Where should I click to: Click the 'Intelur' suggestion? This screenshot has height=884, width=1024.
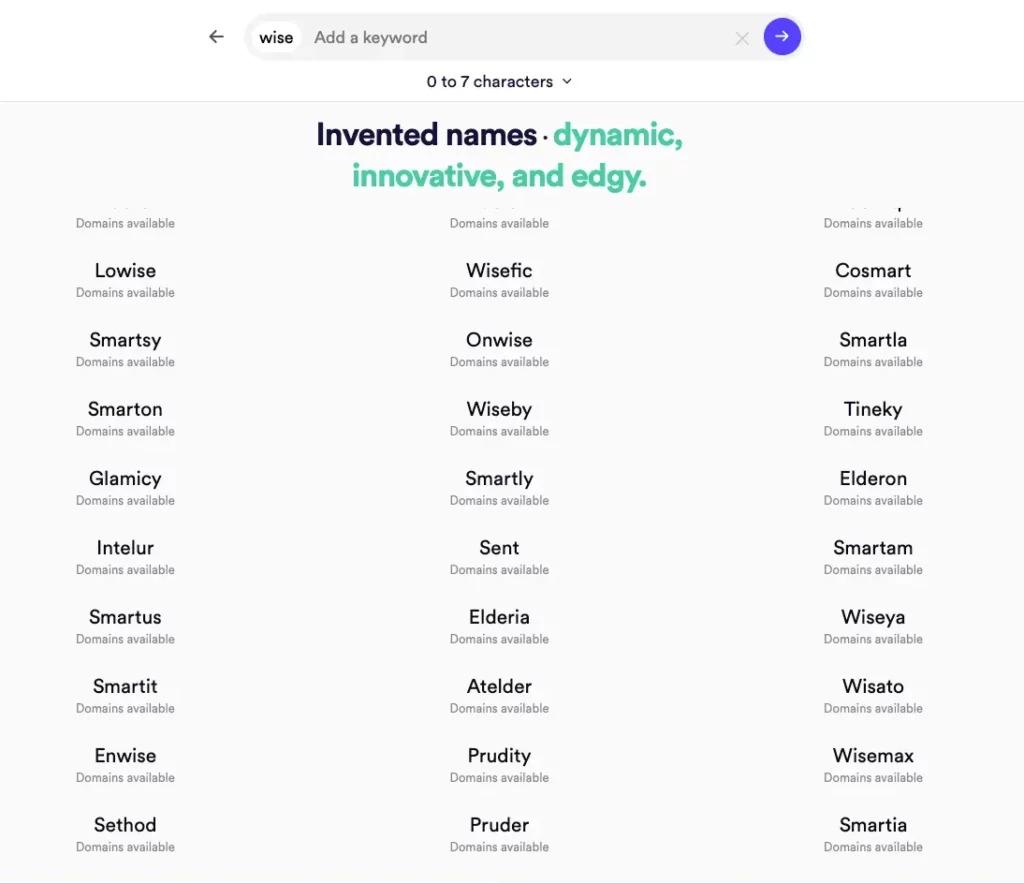coord(125,548)
